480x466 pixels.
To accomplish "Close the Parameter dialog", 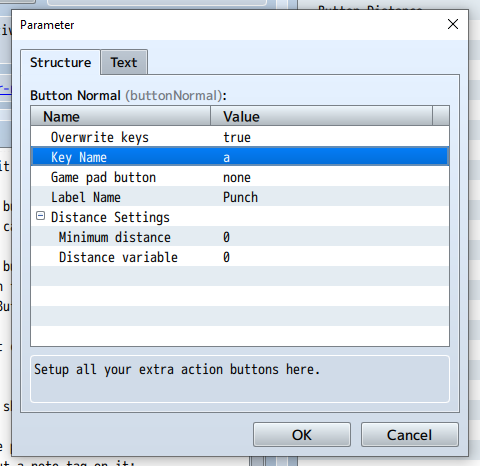I will pyautogui.click(x=453, y=24).
